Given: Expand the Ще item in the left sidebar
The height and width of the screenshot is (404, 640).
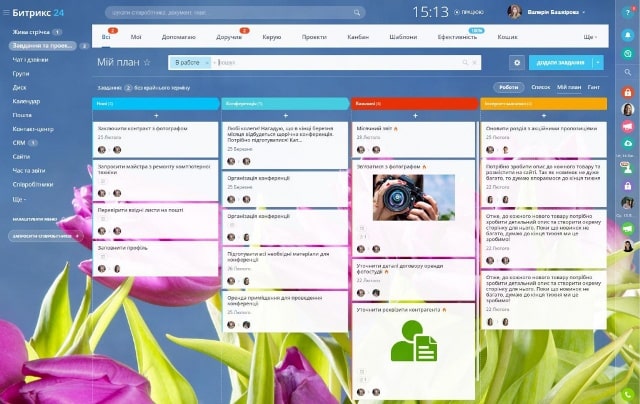Looking at the screenshot, I should (x=21, y=199).
